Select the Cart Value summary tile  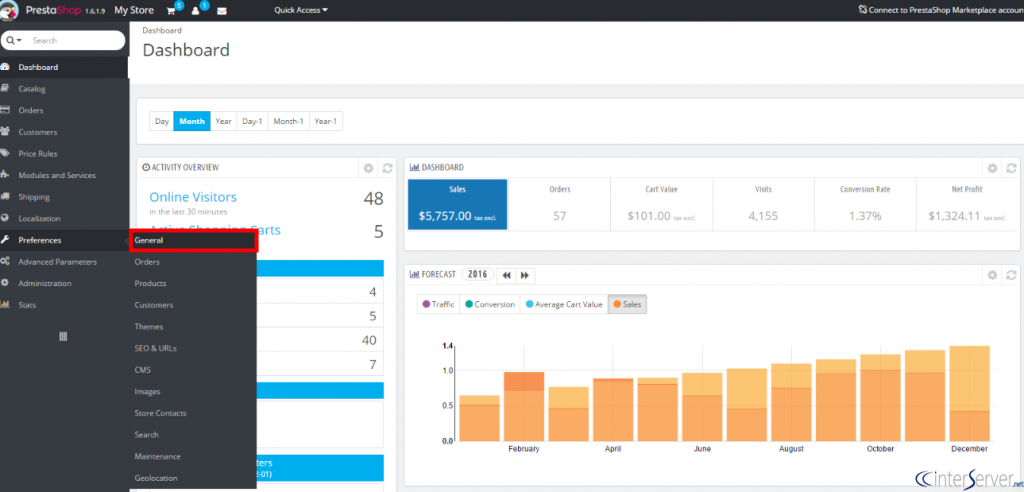[x=662, y=205]
